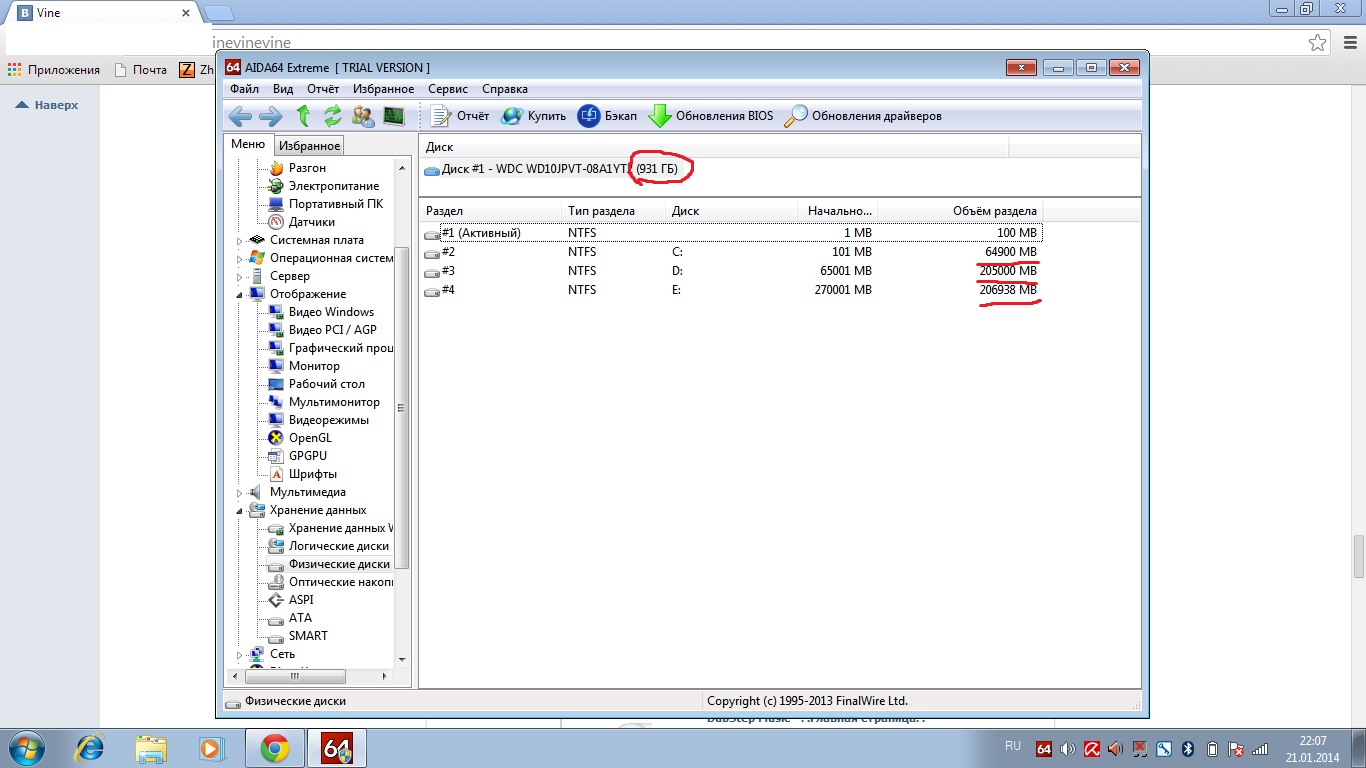This screenshot has height=768, width=1366.
Task: Click the Бэкап toolbar button
Action: point(607,116)
